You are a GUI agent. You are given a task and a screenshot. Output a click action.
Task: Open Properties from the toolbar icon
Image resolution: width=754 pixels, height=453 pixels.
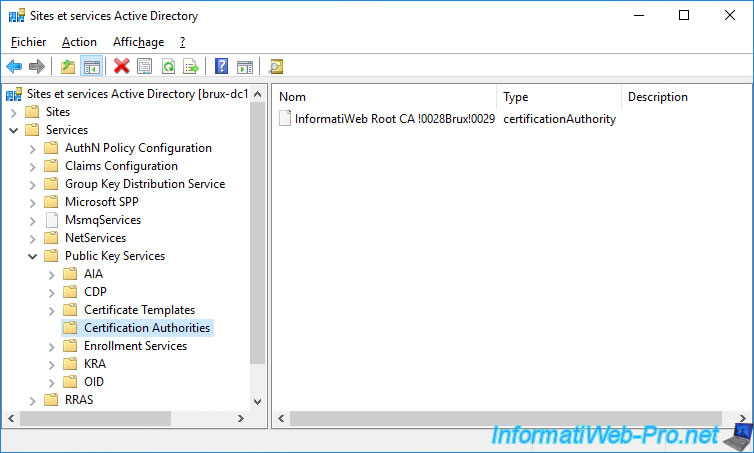click(145, 67)
